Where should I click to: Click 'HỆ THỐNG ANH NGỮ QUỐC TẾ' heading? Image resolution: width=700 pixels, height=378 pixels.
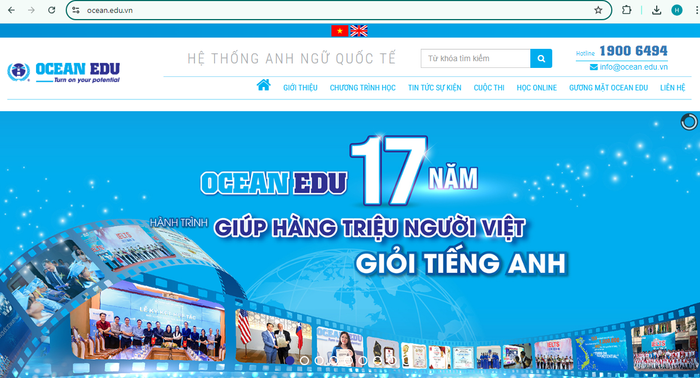pyautogui.click(x=292, y=58)
